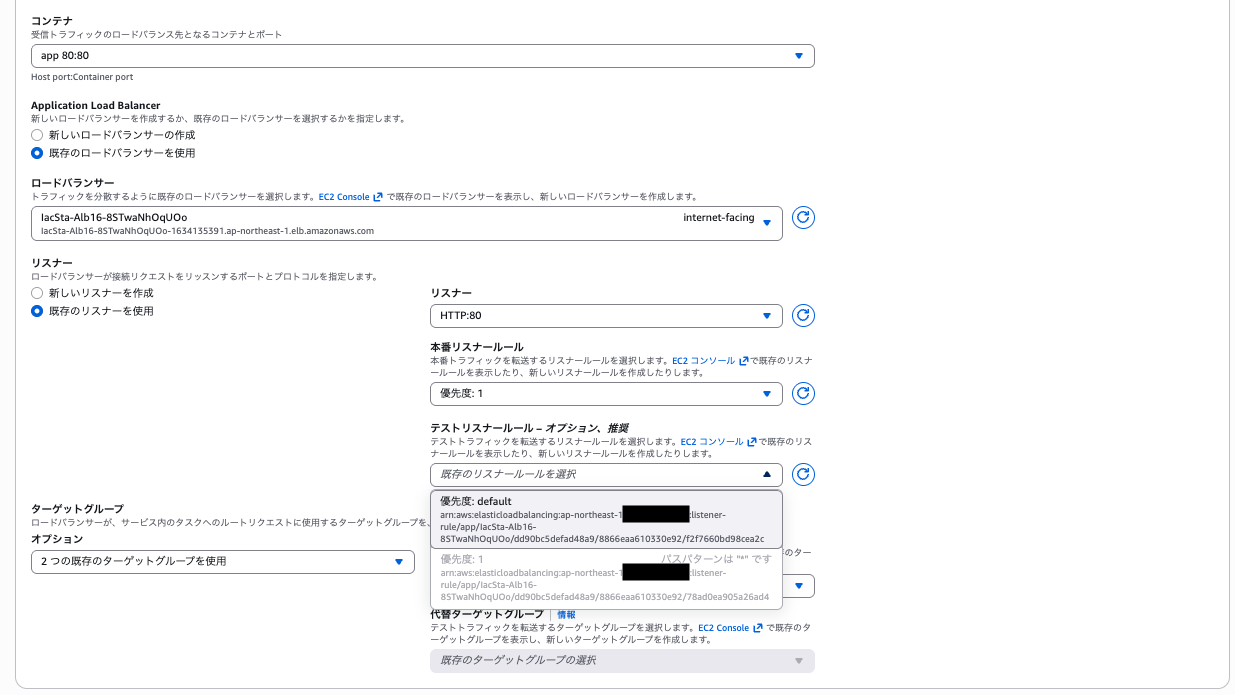Click refresh icon next to テストリスナールール dropdown

point(803,475)
